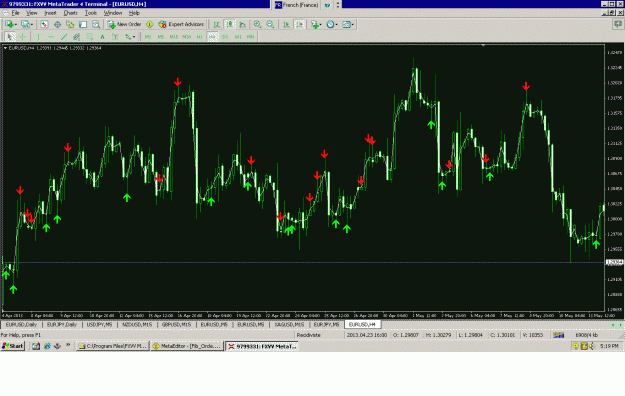625x396 pixels.
Task: Select the M5 timeframe
Action: pos(161,37)
